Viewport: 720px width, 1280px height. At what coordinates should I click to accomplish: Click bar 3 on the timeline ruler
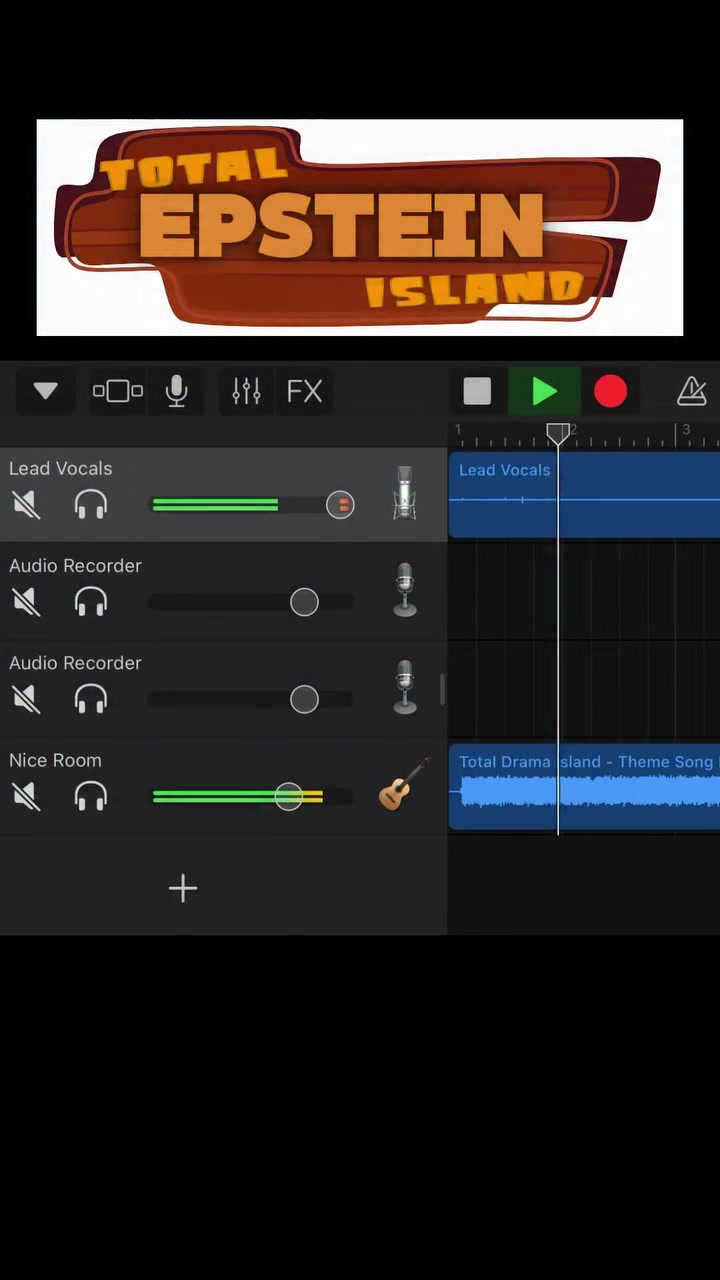click(x=686, y=430)
